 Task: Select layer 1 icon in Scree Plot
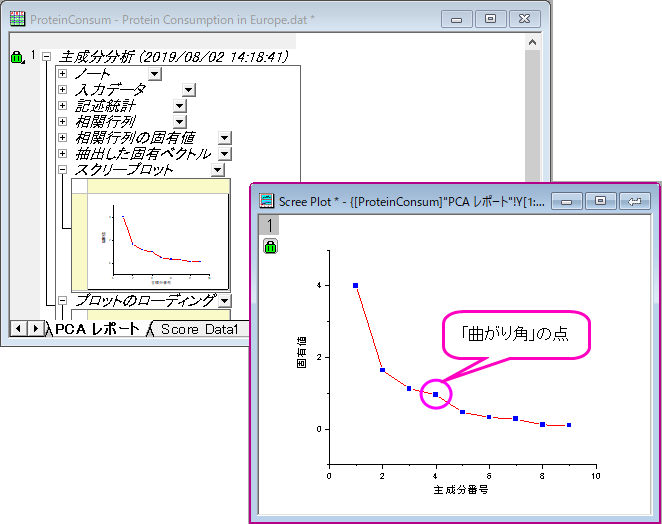click(x=269, y=225)
